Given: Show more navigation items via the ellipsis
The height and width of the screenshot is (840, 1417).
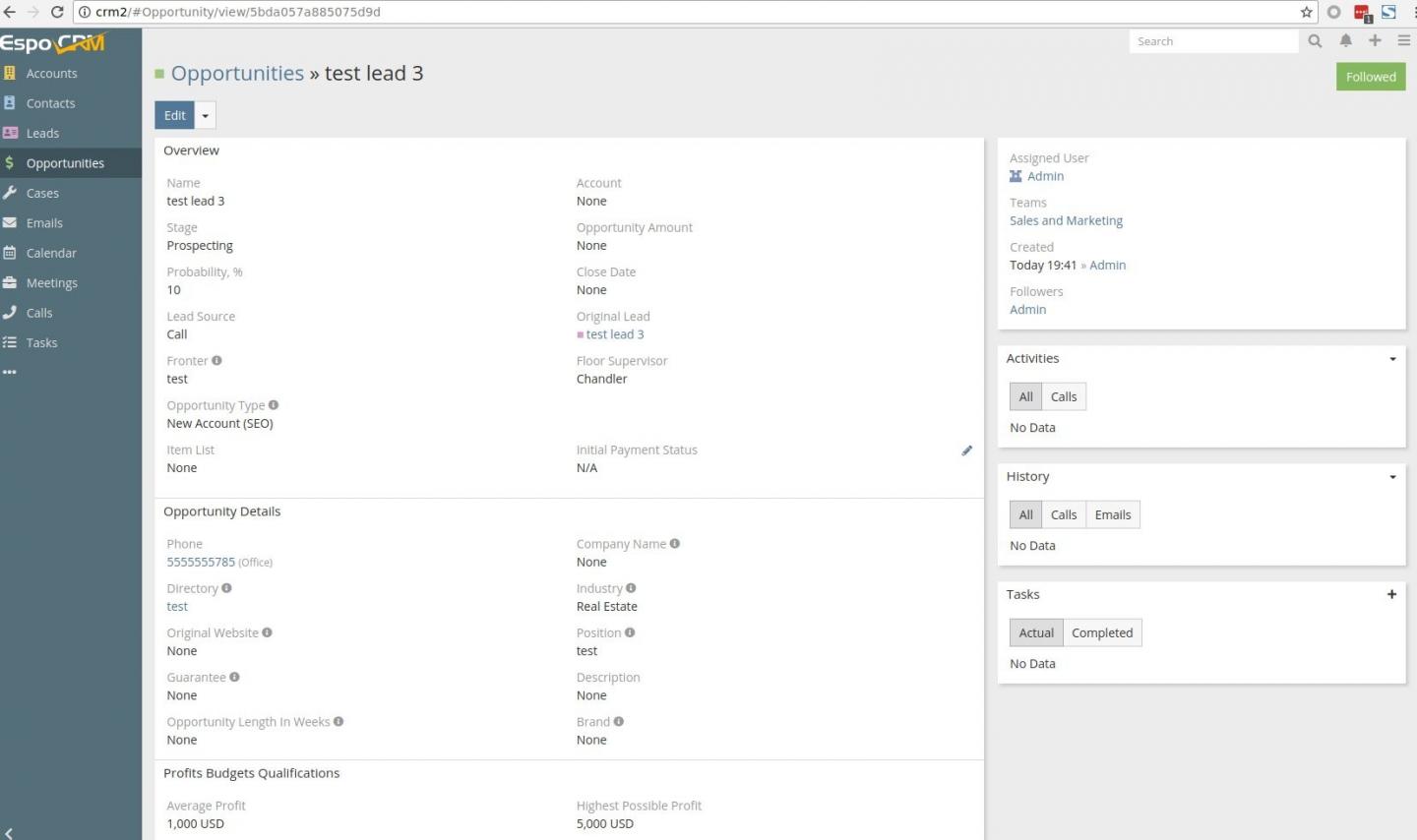Looking at the screenshot, I should point(10,372).
